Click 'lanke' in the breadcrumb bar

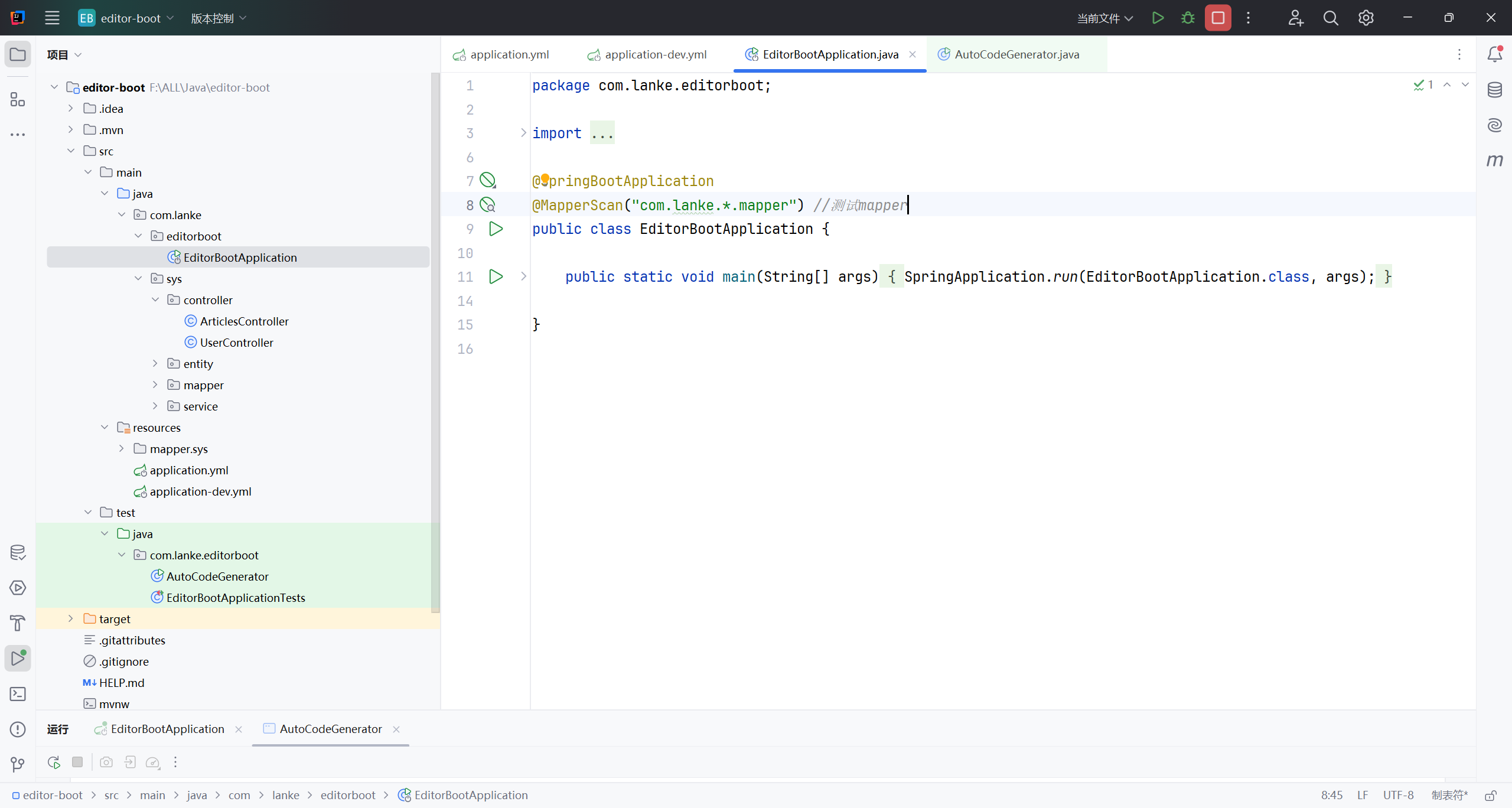(x=285, y=795)
